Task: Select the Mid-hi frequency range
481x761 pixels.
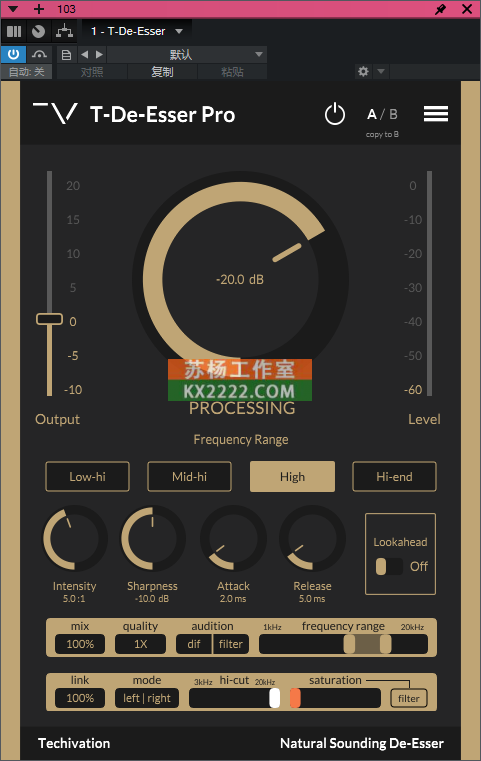Action: (x=189, y=477)
